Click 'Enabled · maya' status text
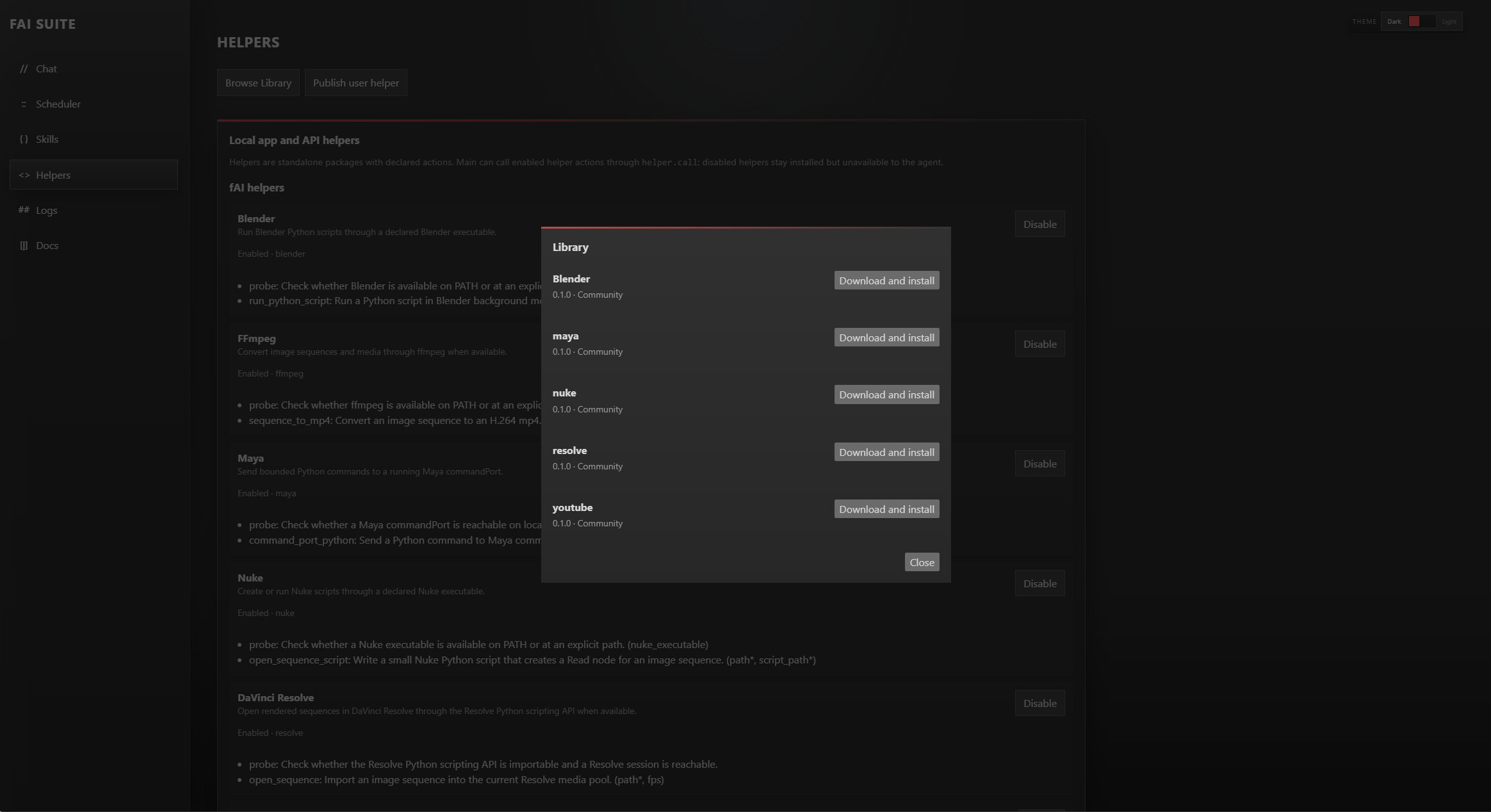Screen dimensions: 1491x812 tap(267, 493)
